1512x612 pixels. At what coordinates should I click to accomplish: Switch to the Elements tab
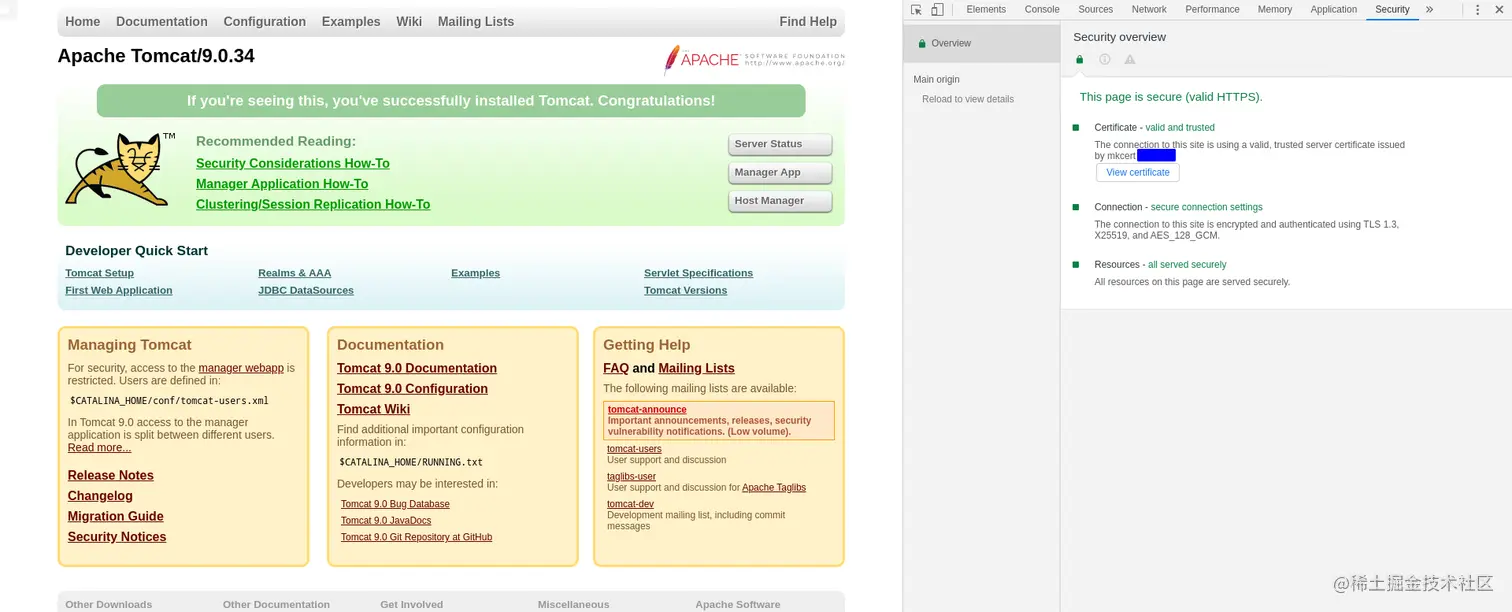click(986, 10)
